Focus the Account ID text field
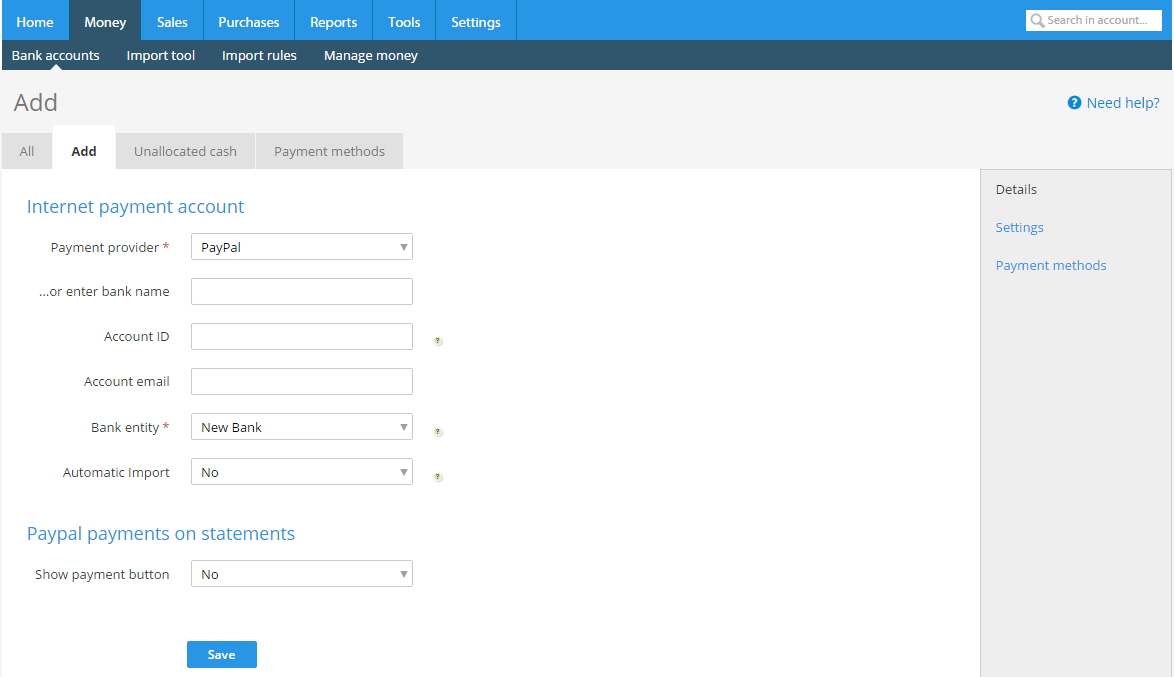The image size is (1174, 677). pos(301,337)
